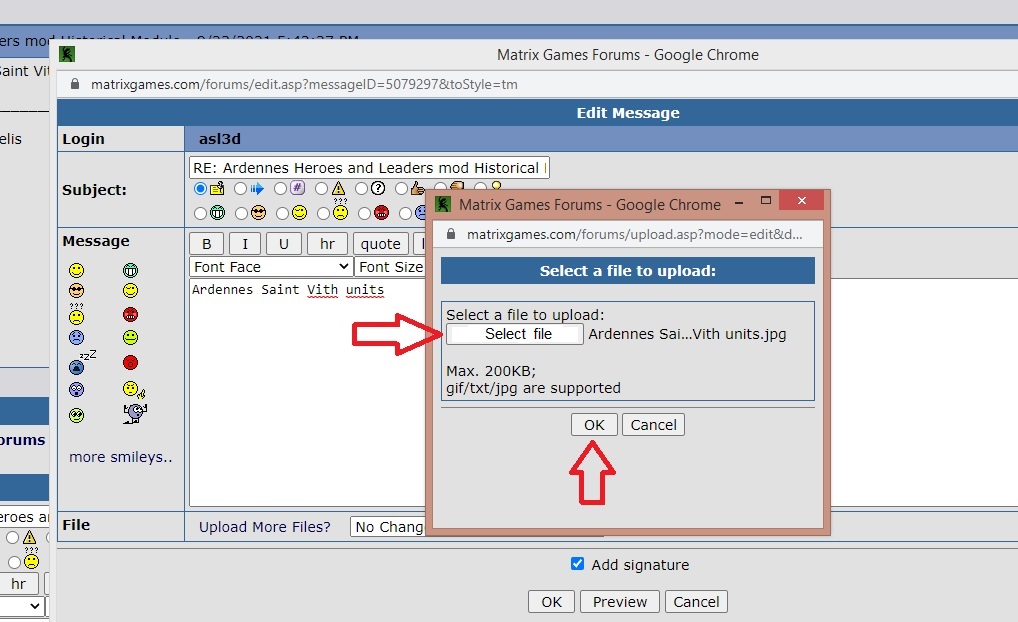Apply underline with the U button
This screenshot has width=1018, height=622.
coord(284,243)
